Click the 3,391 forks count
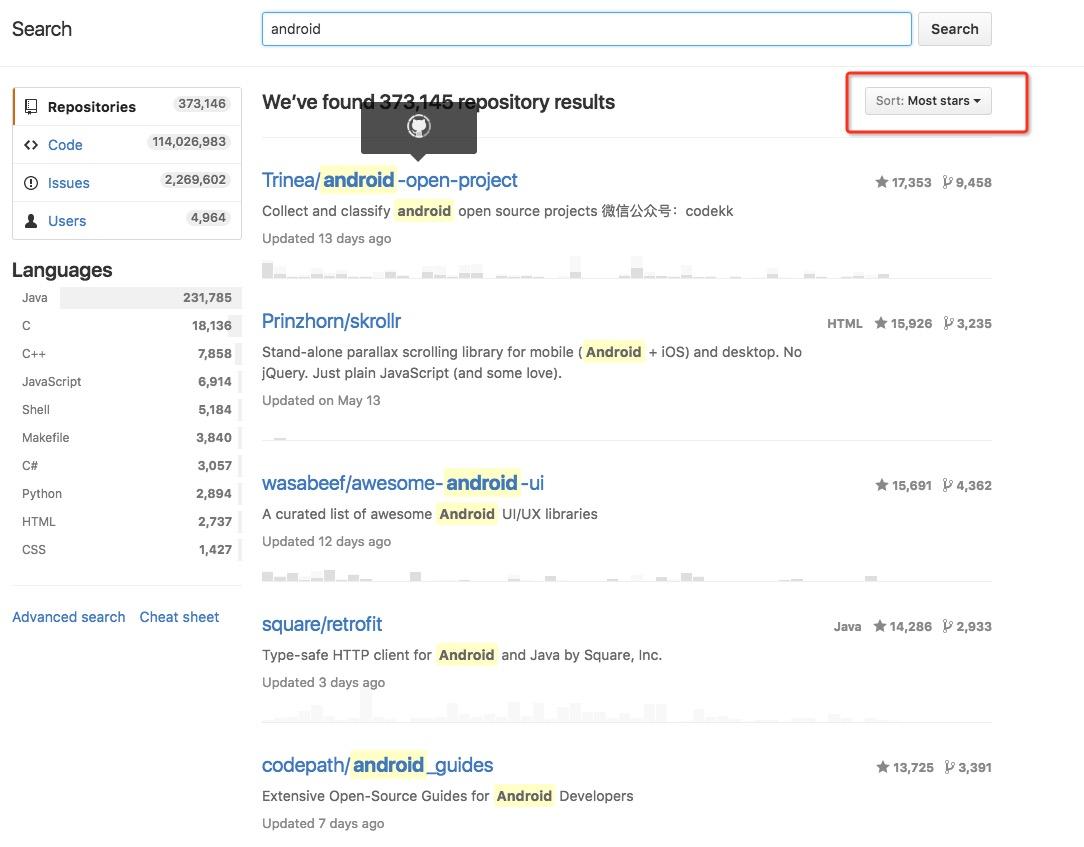 click(x=975, y=767)
